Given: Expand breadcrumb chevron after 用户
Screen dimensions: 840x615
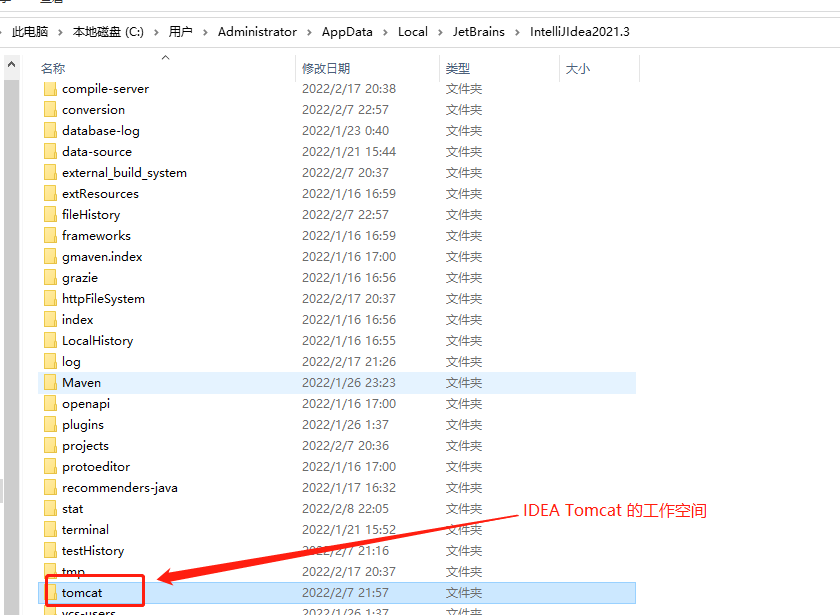Looking at the screenshot, I should [205, 33].
